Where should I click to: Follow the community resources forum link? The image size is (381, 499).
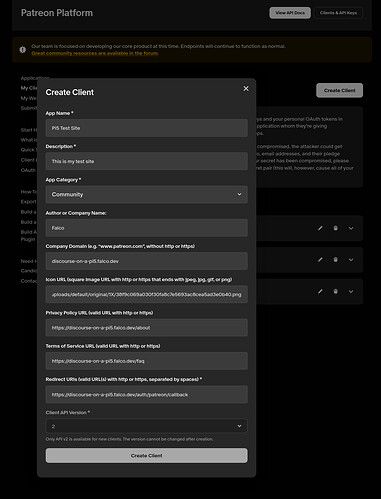(x=95, y=53)
